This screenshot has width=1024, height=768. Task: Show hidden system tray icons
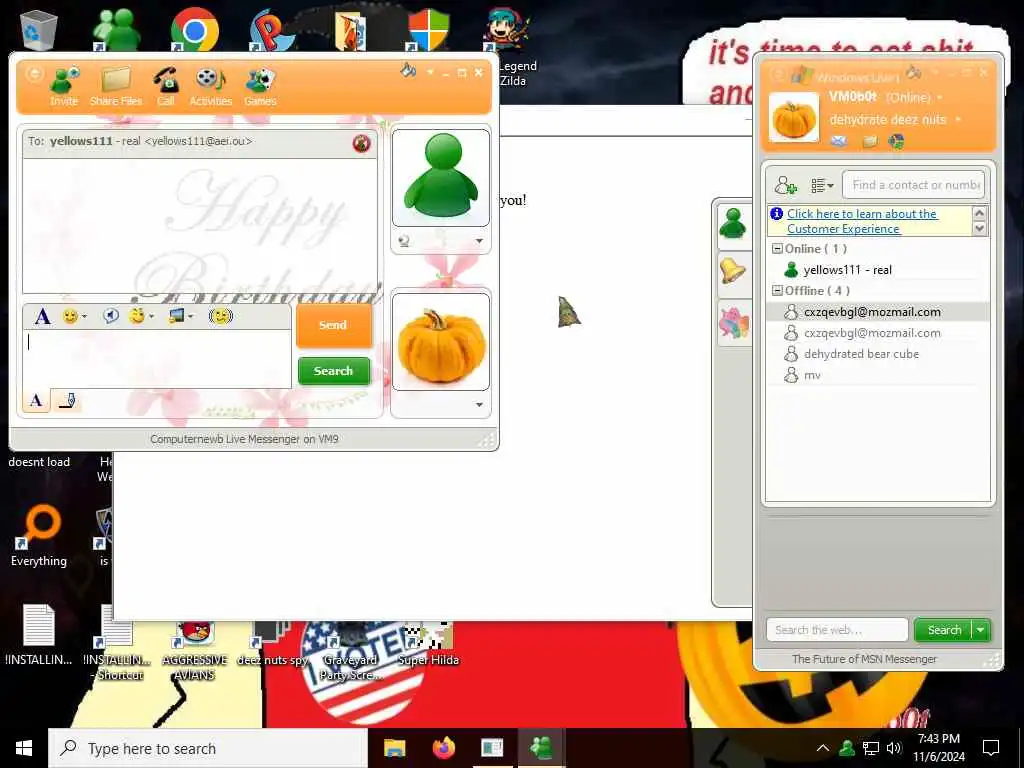[823, 748]
